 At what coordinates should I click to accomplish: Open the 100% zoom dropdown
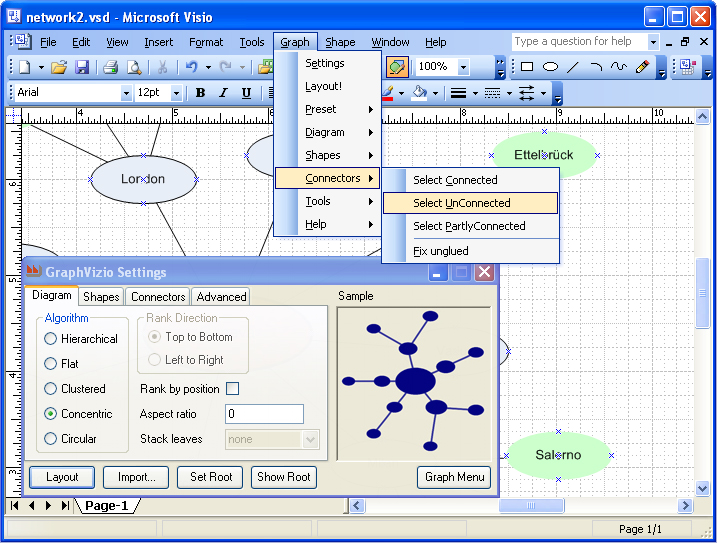464,67
